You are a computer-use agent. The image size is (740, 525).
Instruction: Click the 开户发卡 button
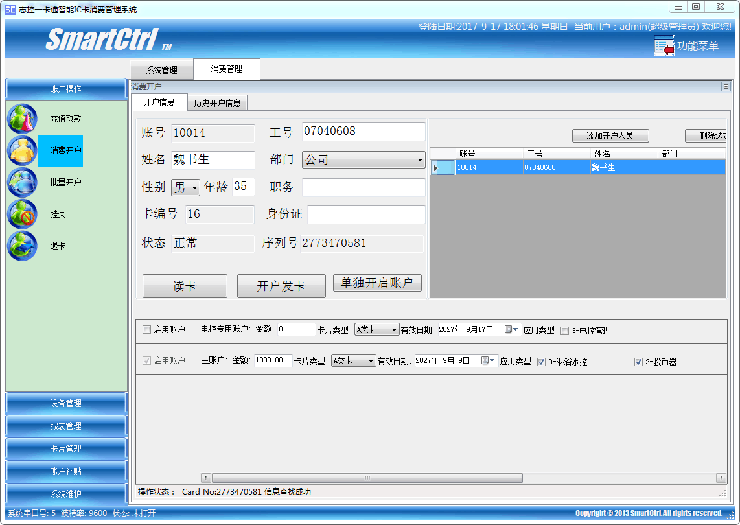click(280, 286)
